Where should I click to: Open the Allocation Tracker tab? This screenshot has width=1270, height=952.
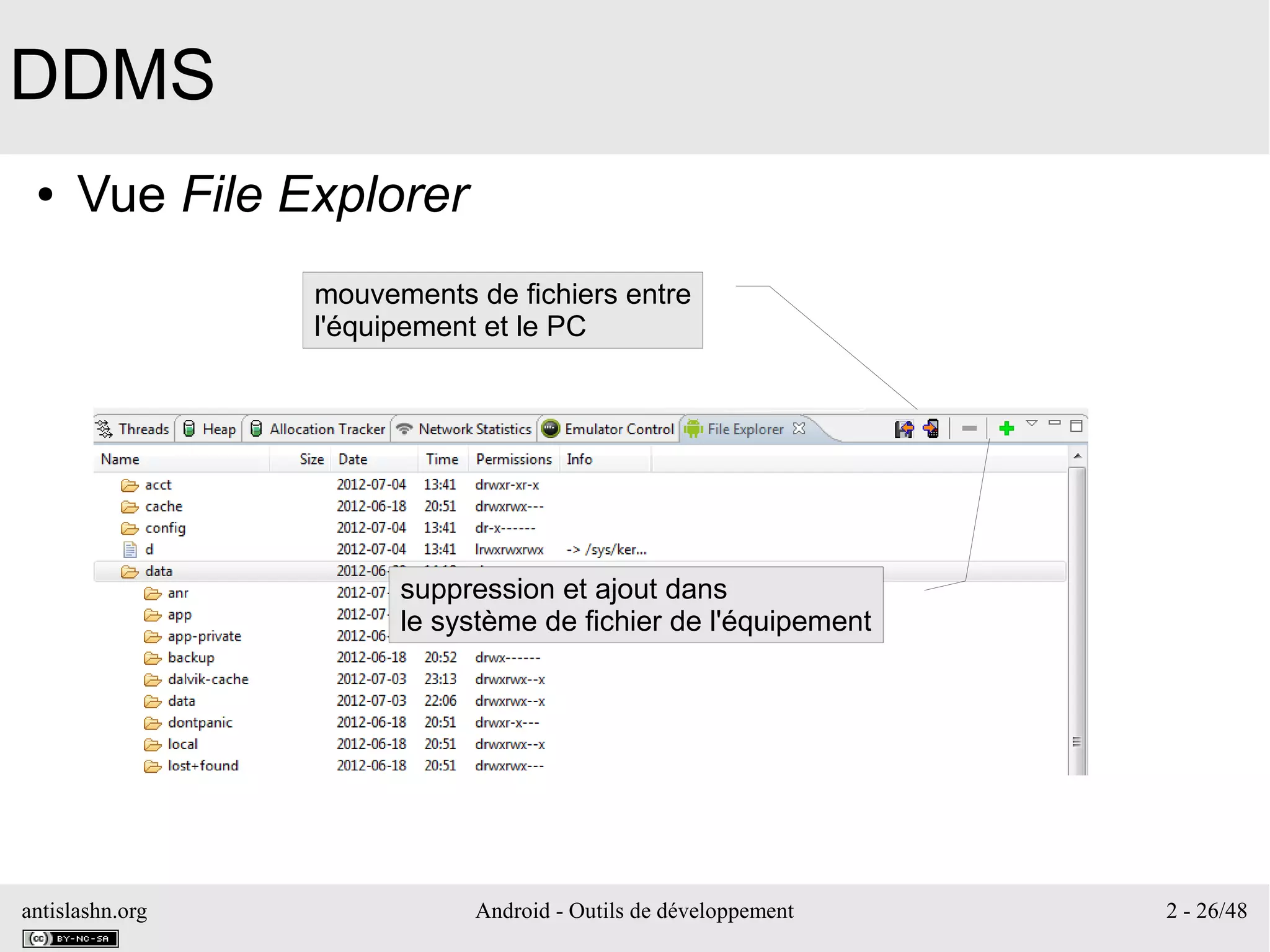(317, 429)
